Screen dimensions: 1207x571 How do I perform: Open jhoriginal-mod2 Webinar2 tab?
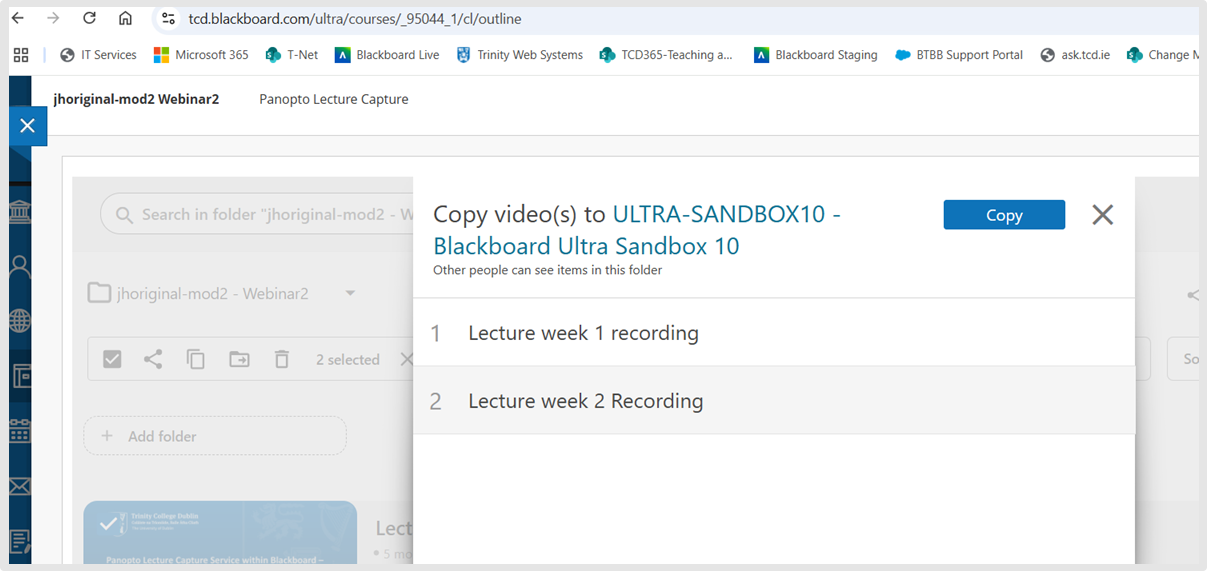[136, 99]
